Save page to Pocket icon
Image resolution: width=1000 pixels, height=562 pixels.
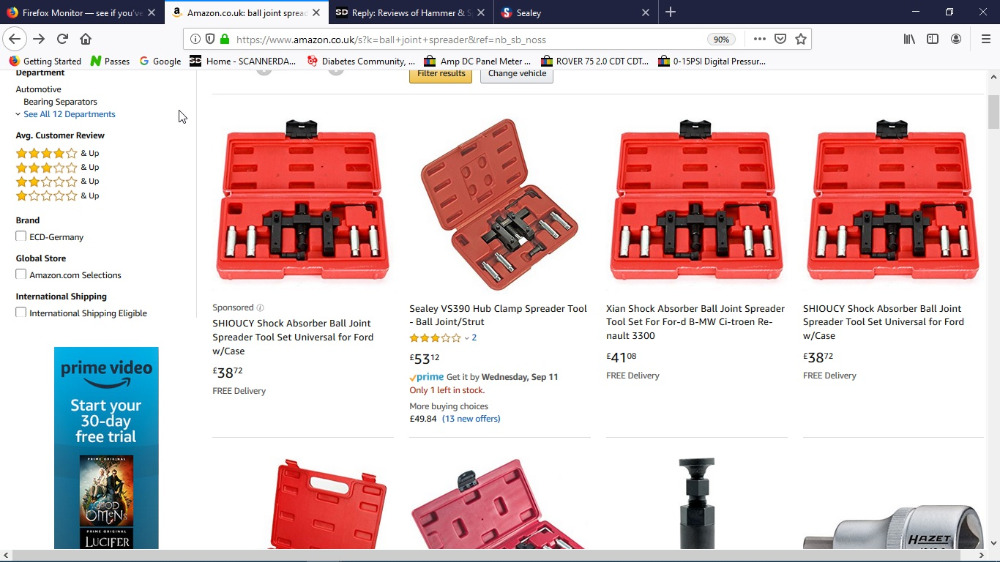point(780,39)
